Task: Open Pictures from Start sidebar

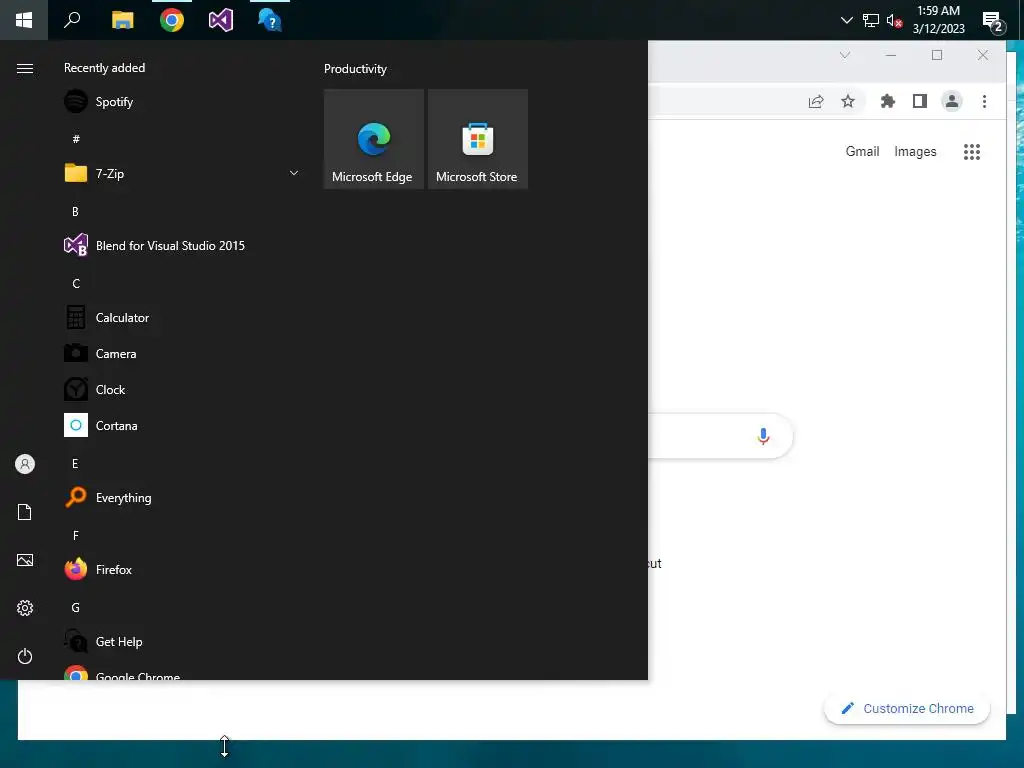Action: point(25,560)
